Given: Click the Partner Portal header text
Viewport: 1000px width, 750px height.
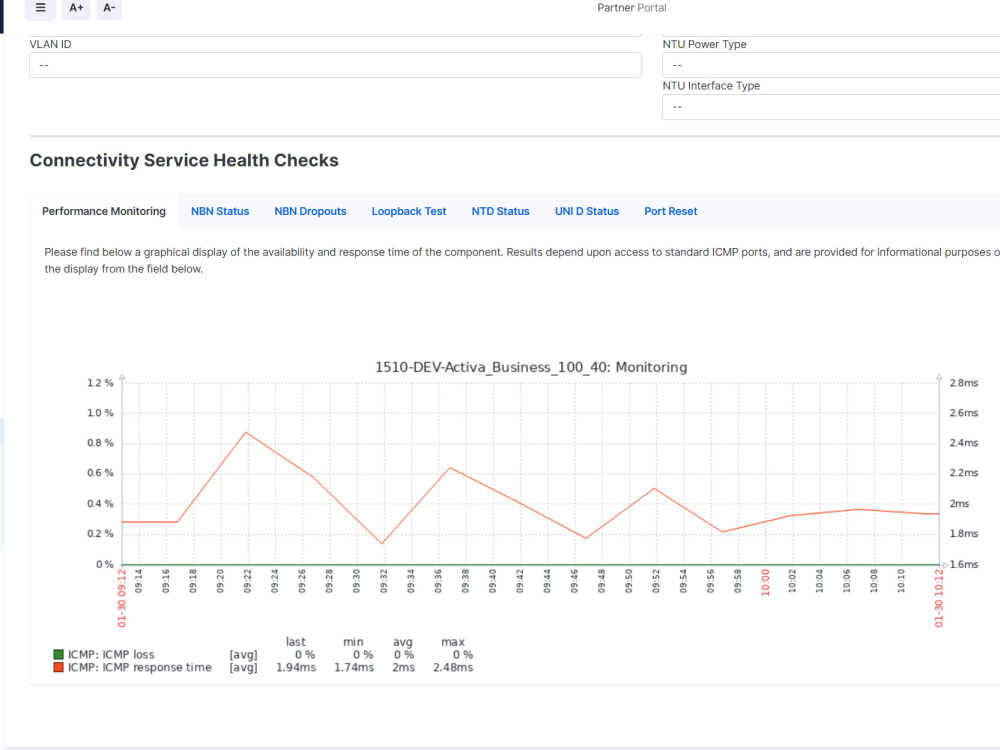Looking at the screenshot, I should pyautogui.click(x=632, y=8).
